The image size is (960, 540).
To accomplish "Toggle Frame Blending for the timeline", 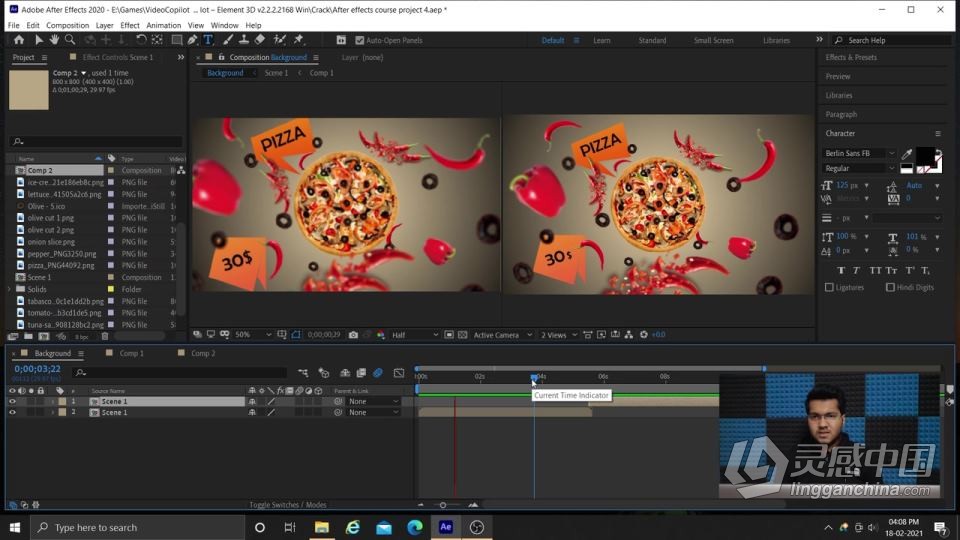I will point(361,372).
